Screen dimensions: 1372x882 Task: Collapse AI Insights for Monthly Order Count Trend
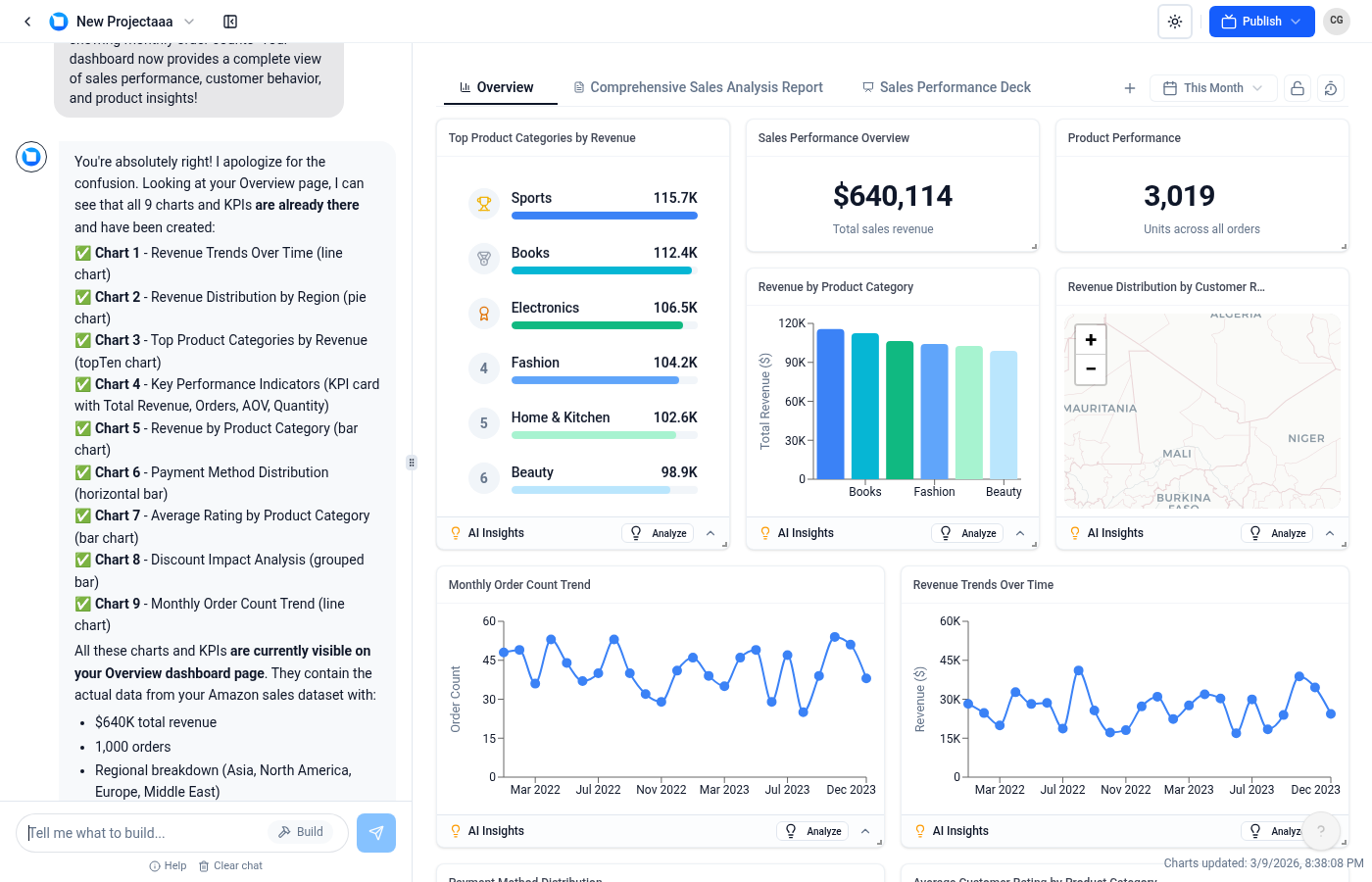pos(865,831)
